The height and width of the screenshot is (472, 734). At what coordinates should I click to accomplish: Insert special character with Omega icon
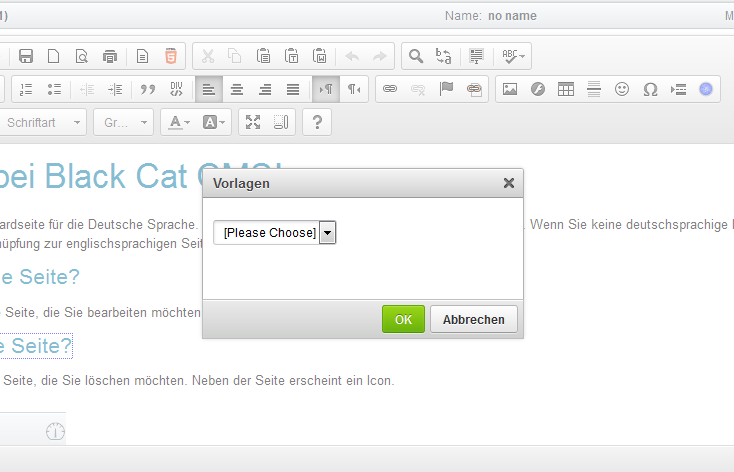click(x=650, y=89)
